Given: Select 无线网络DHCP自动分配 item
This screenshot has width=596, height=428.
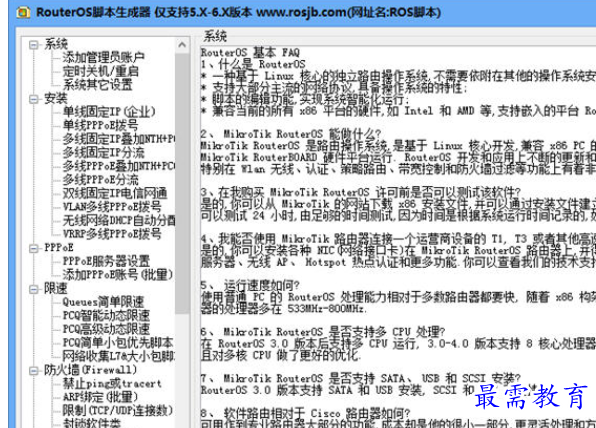Looking at the screenshot, I should coord(119,220).
